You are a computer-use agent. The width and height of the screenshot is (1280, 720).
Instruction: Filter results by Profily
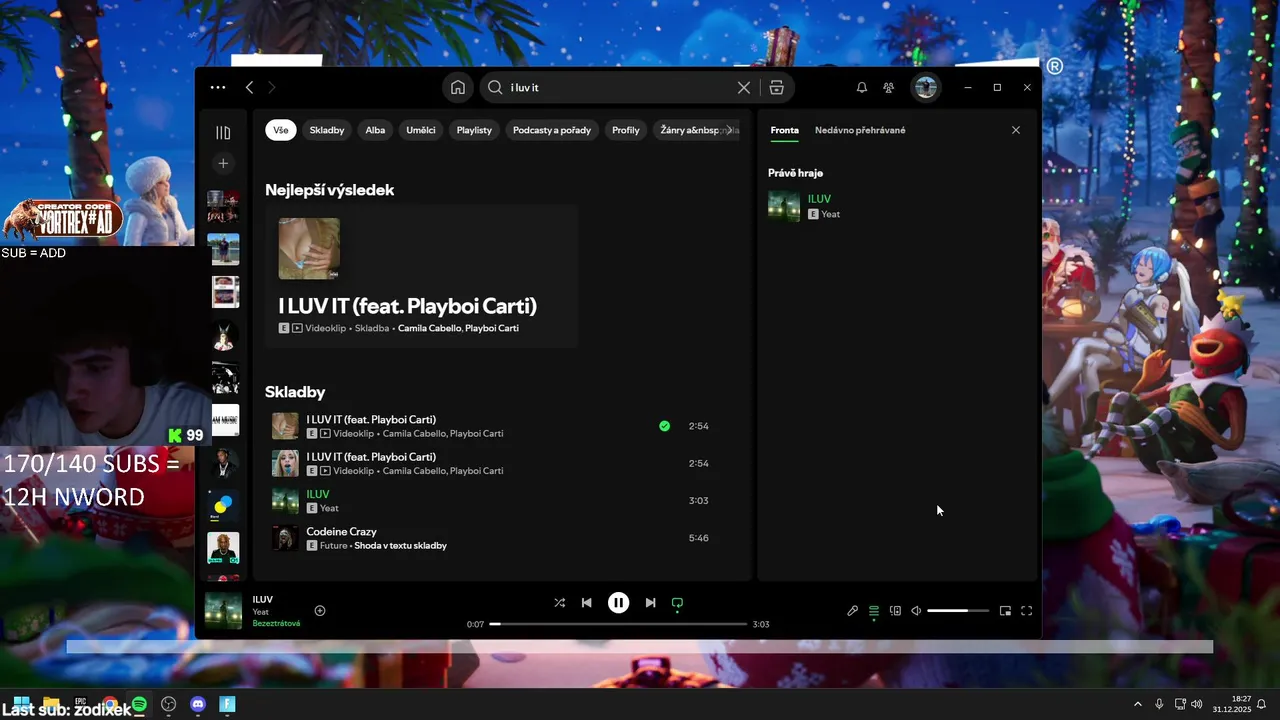click(x=626, y=130)
